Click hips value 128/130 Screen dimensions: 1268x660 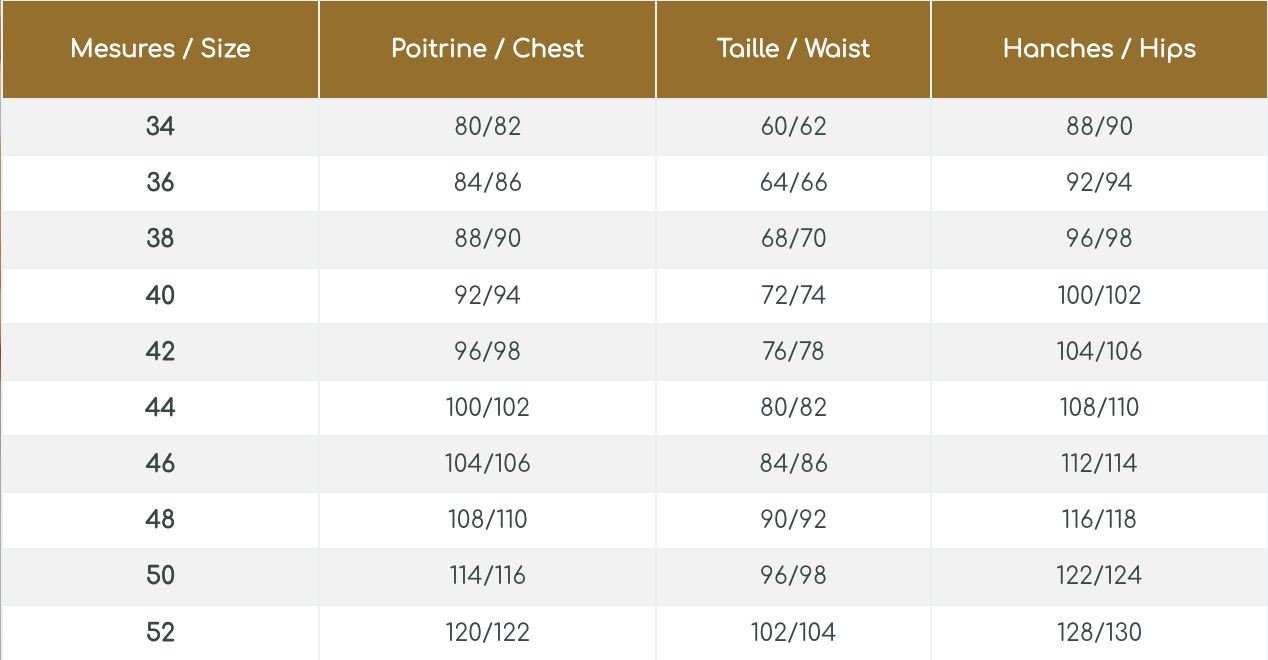1099,632
